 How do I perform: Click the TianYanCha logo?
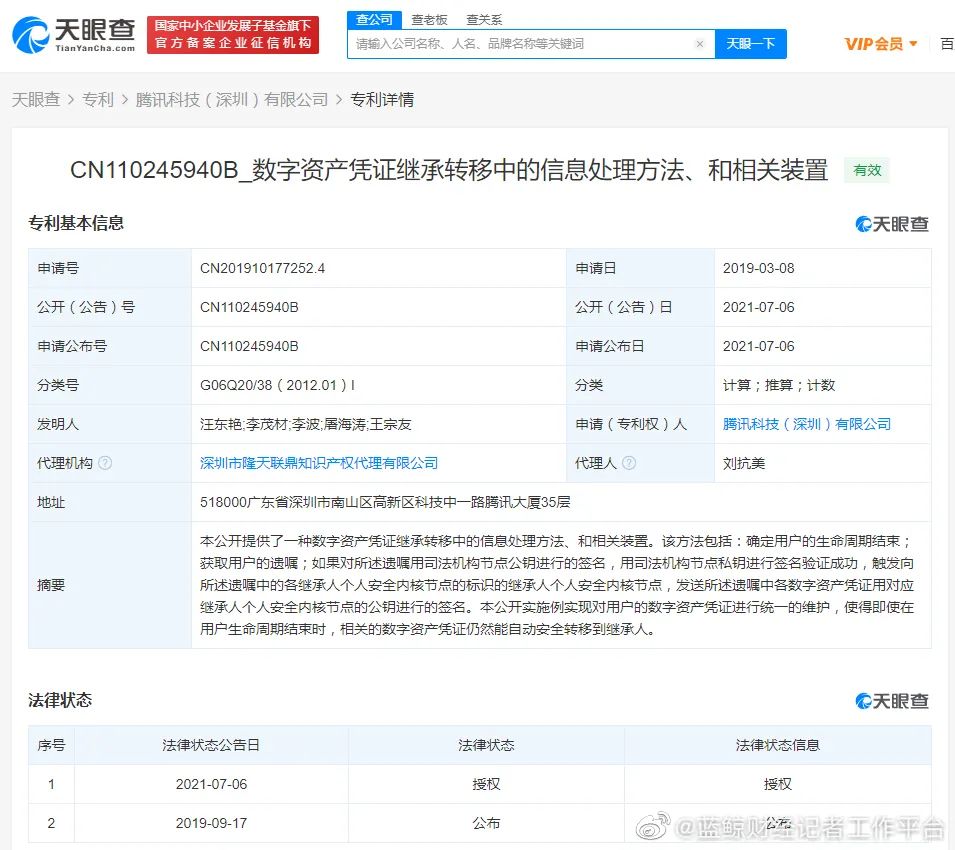click(74, 35)
